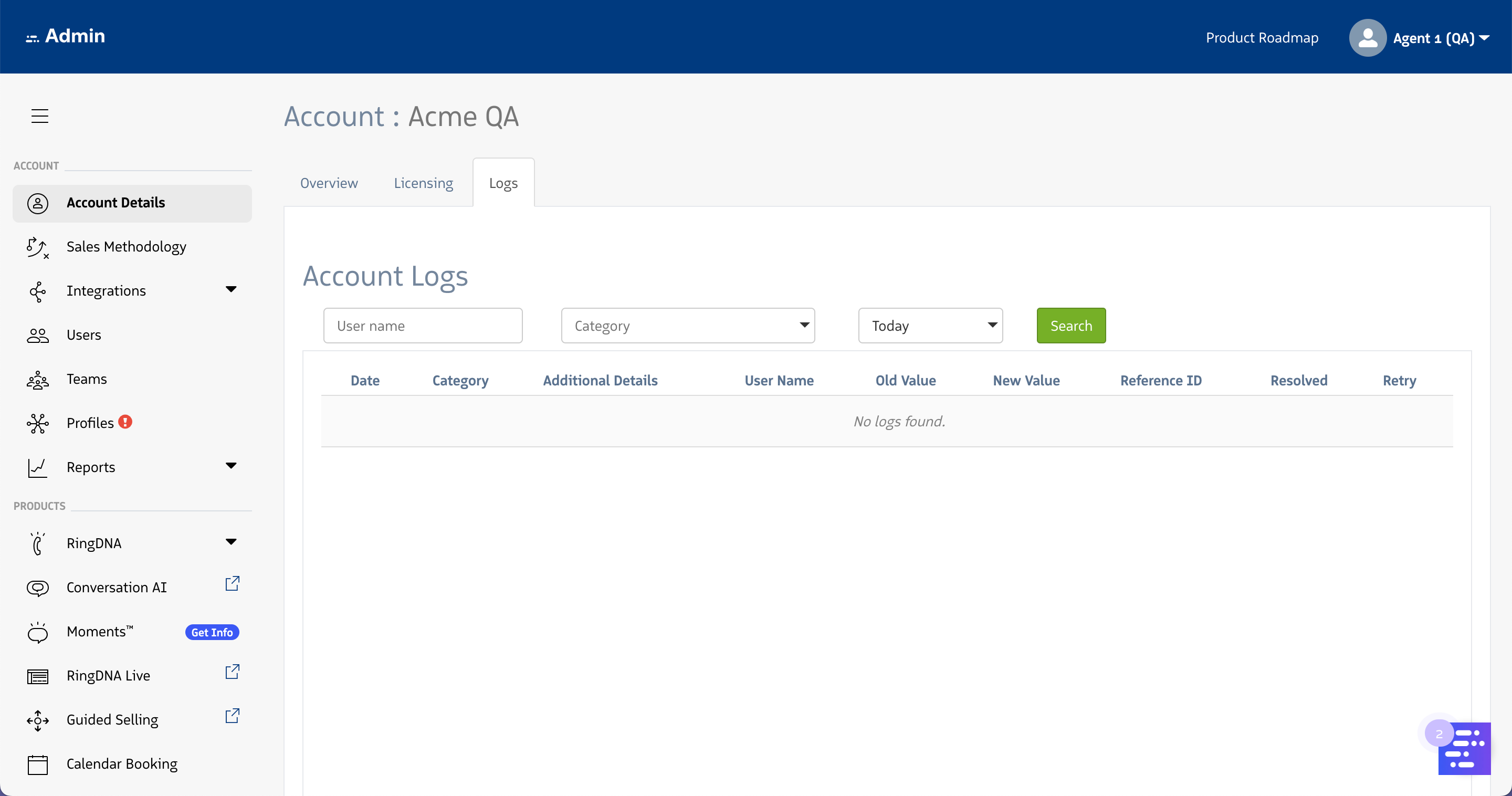The height and width of the screenshot is (796, 1512).
Task: Focus the User name input field
Action: coord(423,326)
